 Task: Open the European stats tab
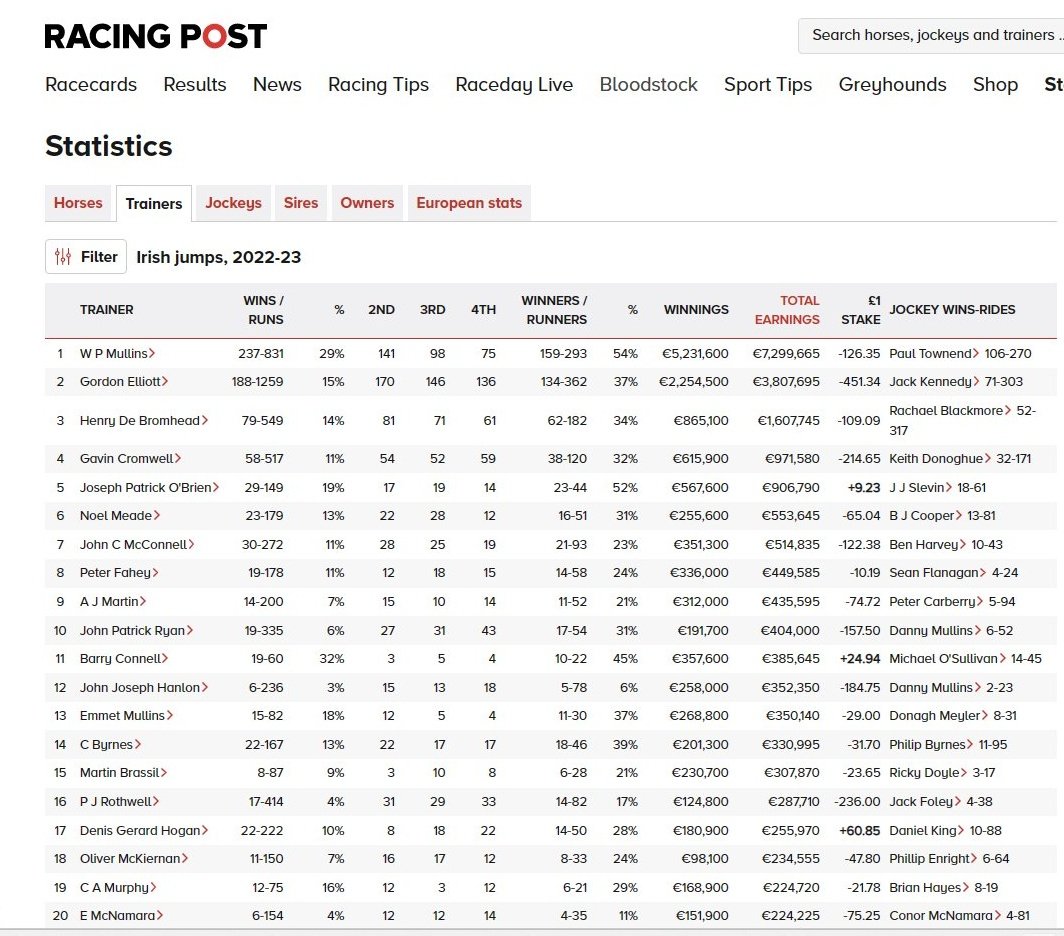(468, 203)
